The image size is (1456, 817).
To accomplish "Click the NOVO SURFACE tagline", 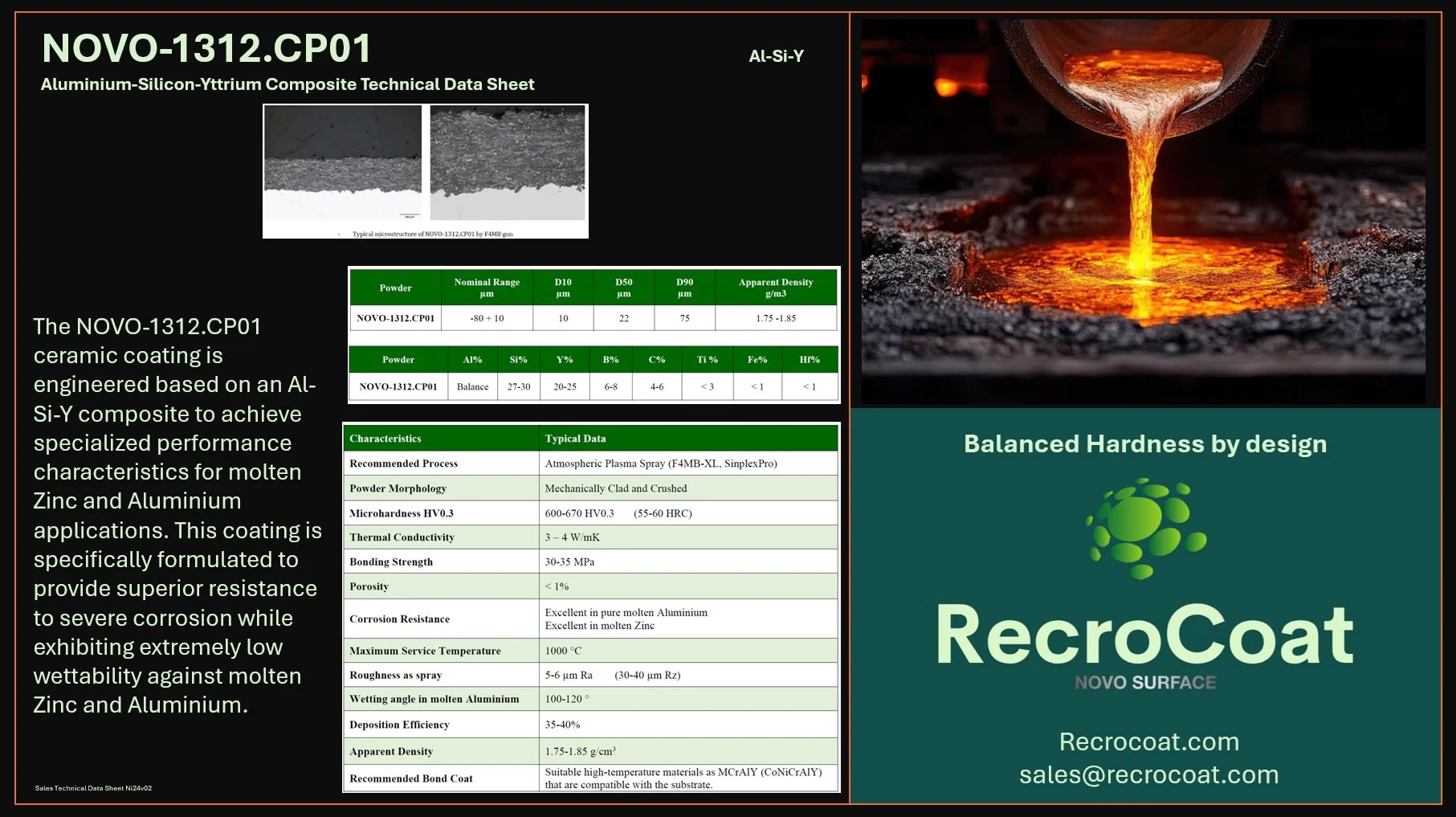I will click(x=1145, y=683).
